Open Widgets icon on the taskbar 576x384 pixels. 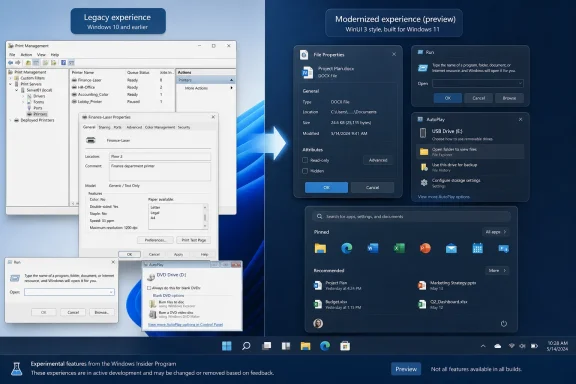[286, 346]
